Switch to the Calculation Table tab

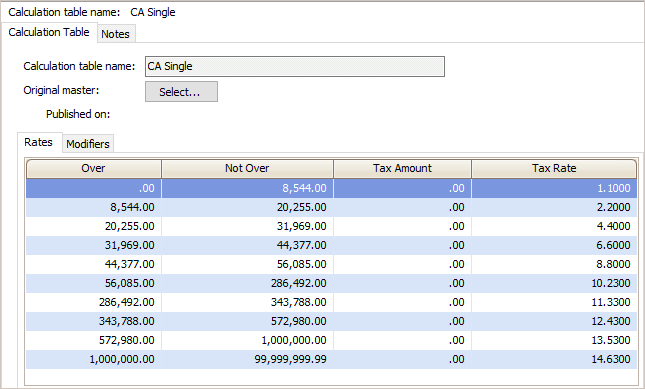coord(49,32)
